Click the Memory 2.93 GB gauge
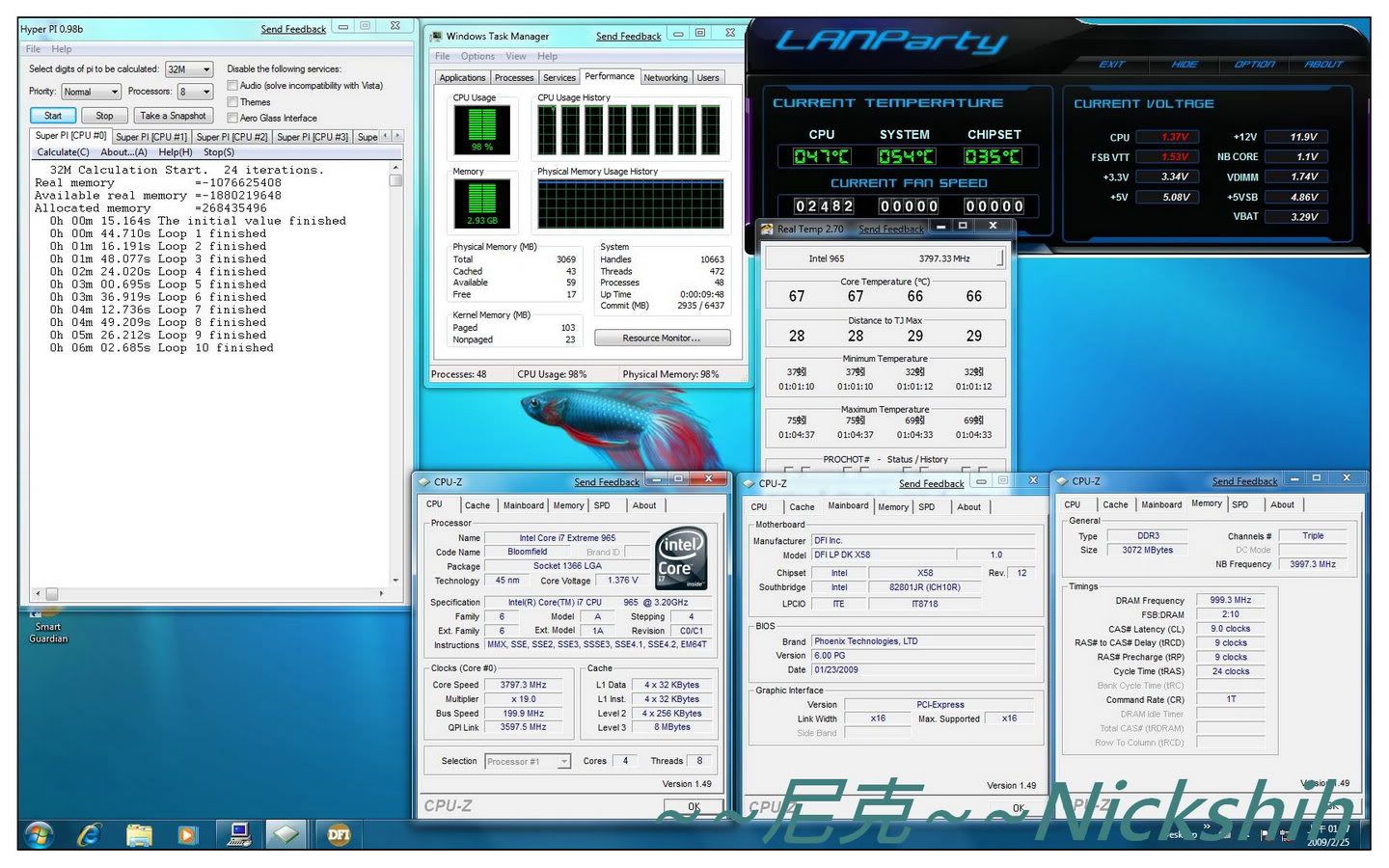1389x868 pixels. (482, 203)
